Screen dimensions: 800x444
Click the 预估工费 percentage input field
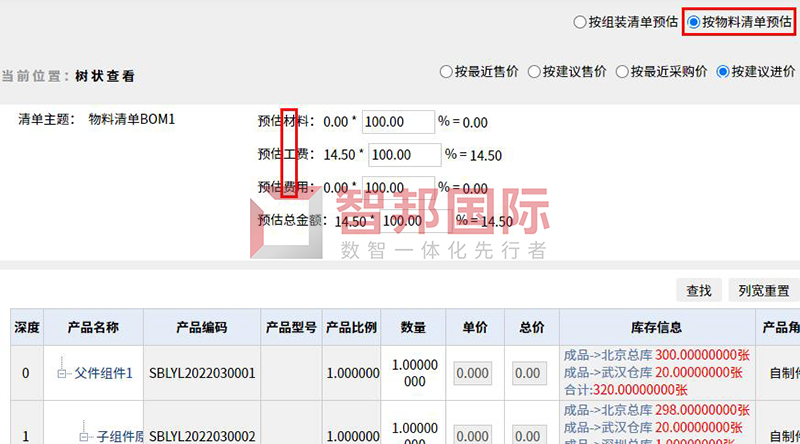click(404, 155)
